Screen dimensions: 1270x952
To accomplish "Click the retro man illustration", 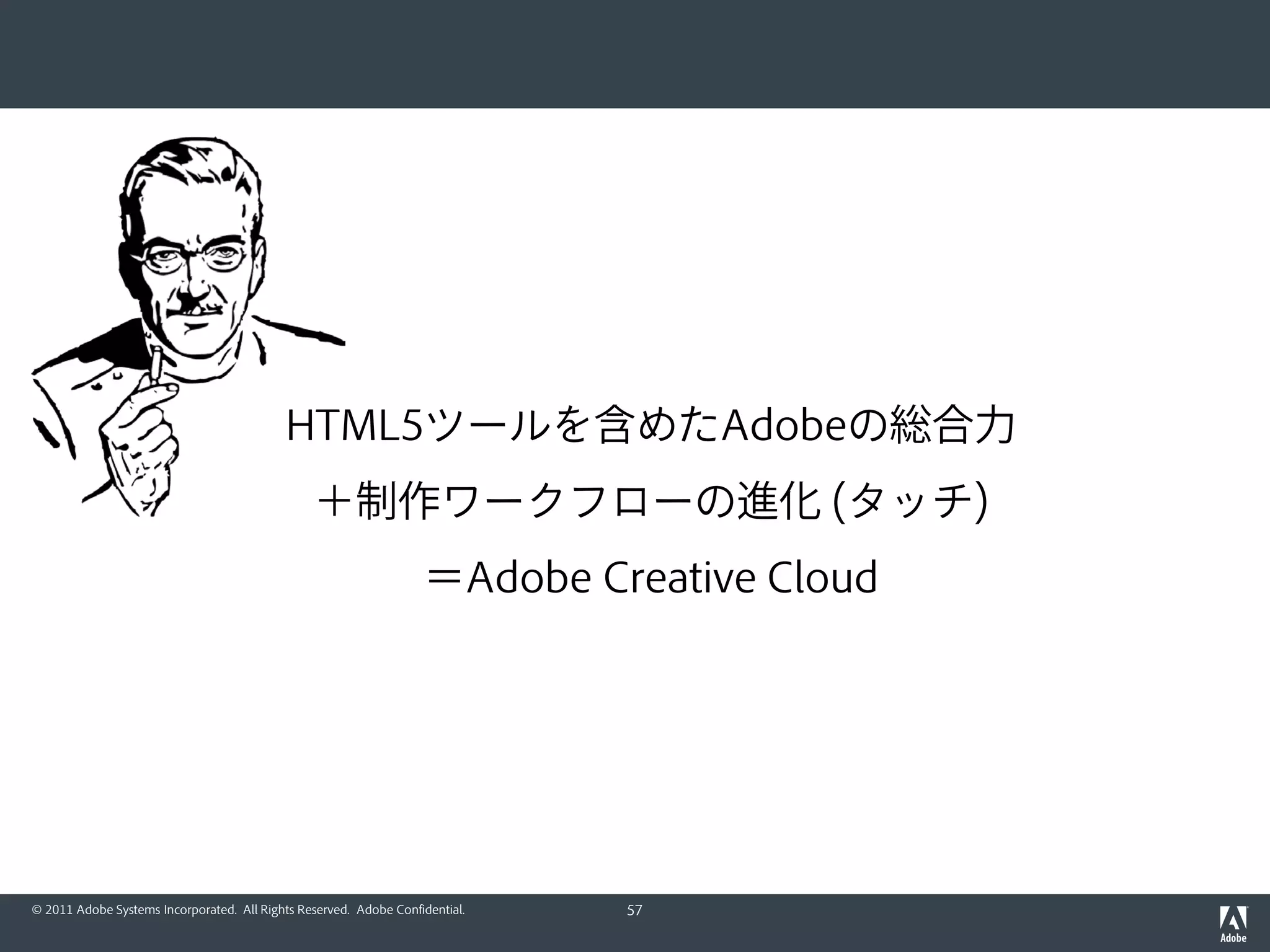I will pos(188,327).
